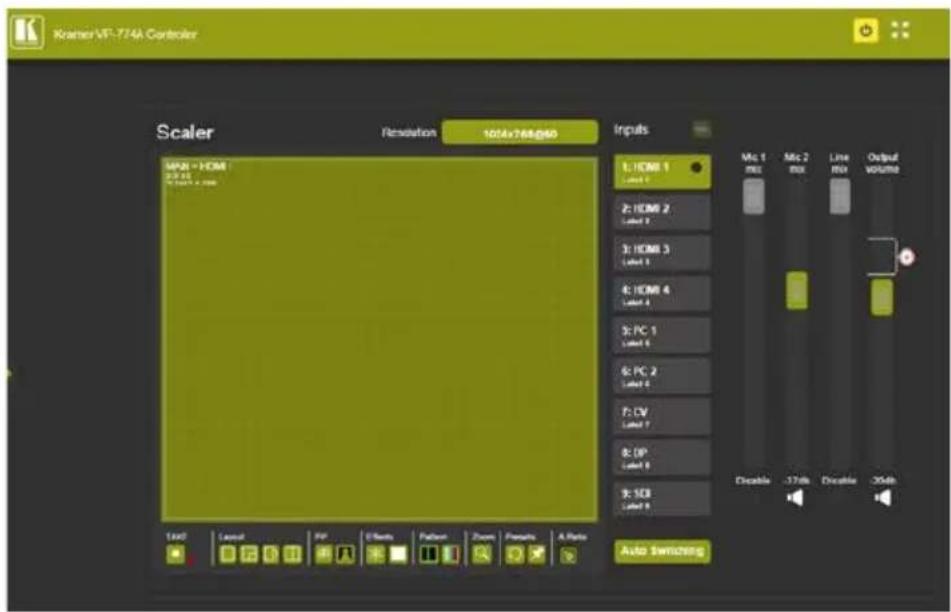
Task: Select the first Layout icon (single window)
Action: 227,554
